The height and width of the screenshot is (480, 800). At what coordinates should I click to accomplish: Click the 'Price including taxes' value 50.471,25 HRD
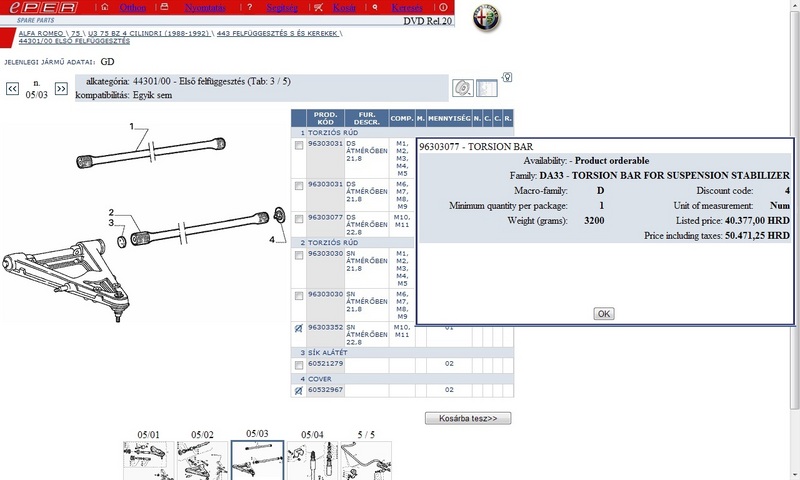(x=757, y=236)
